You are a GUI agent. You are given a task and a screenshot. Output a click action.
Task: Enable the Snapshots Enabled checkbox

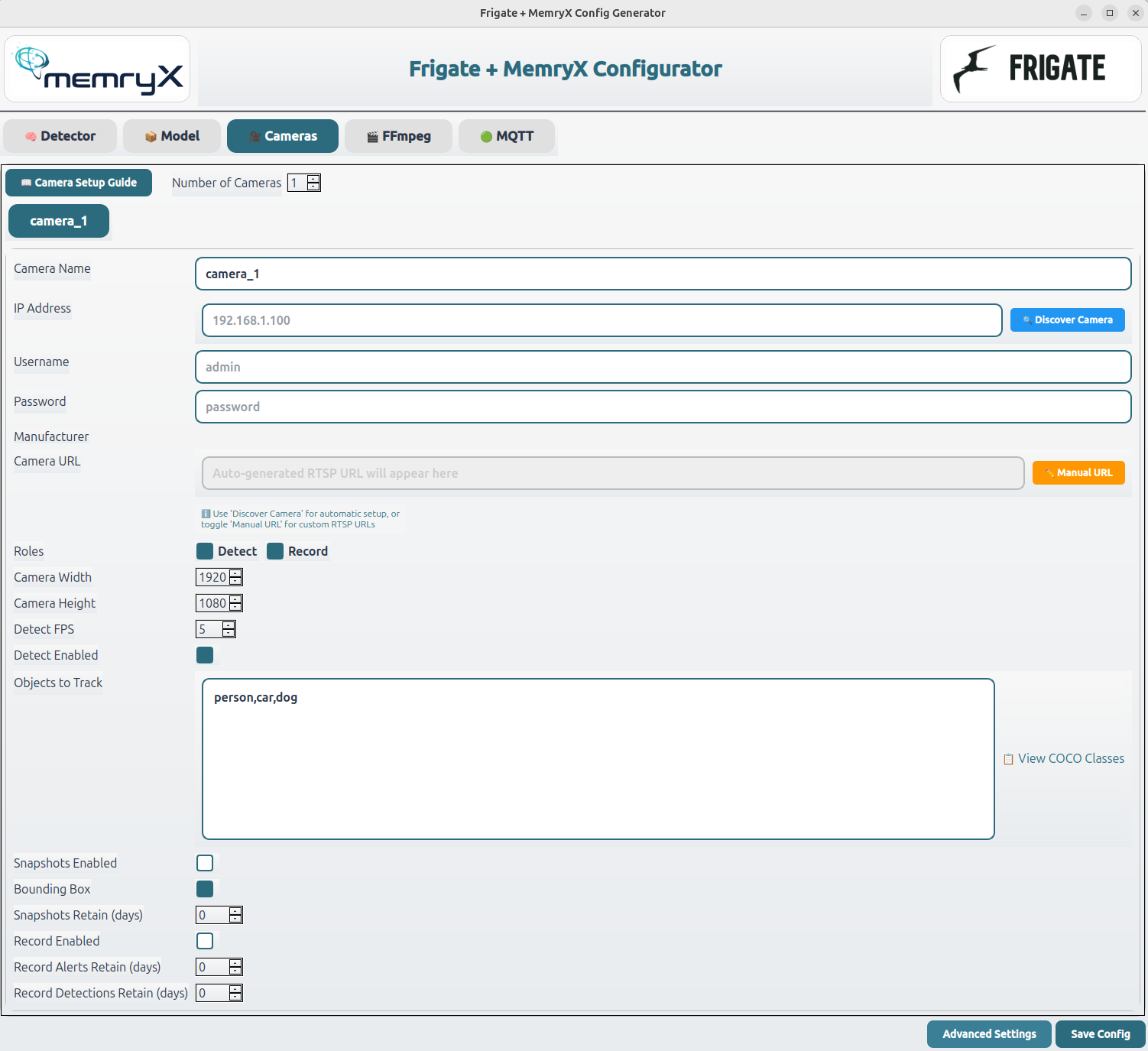tap(205, 863)
